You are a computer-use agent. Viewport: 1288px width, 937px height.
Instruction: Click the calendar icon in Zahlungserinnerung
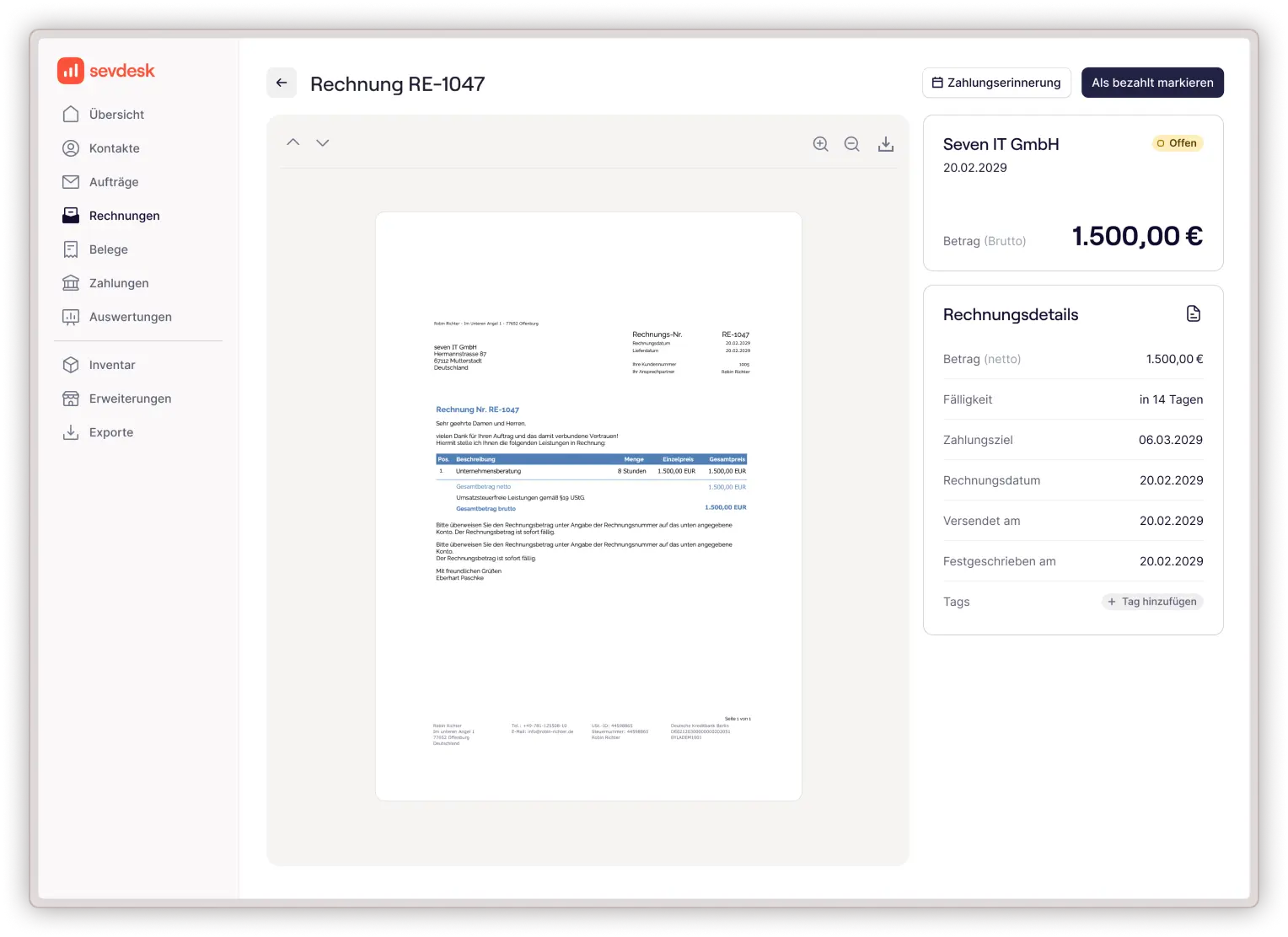[x=937, y=83]
